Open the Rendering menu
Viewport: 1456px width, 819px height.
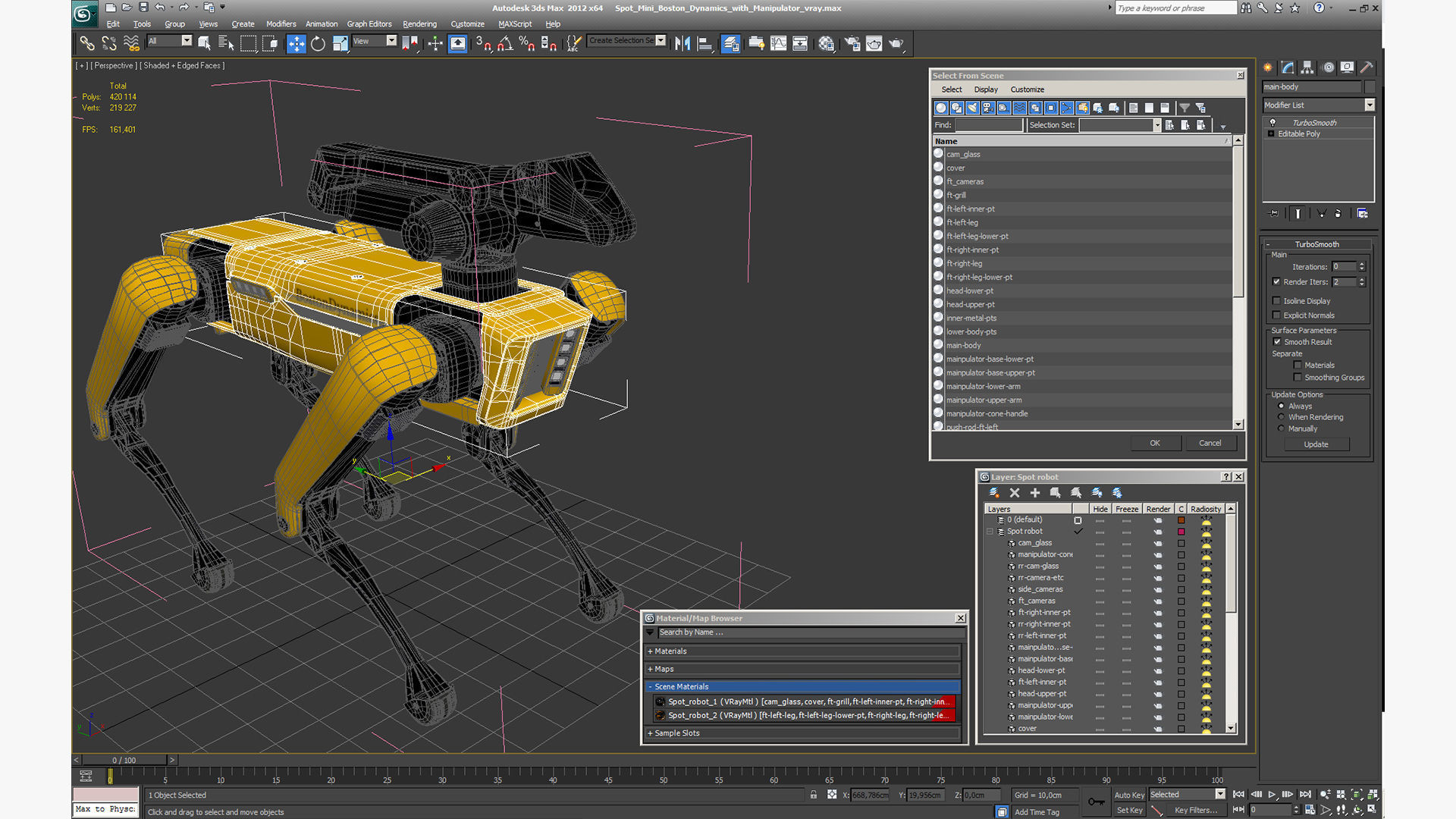(x=419, y=24)
